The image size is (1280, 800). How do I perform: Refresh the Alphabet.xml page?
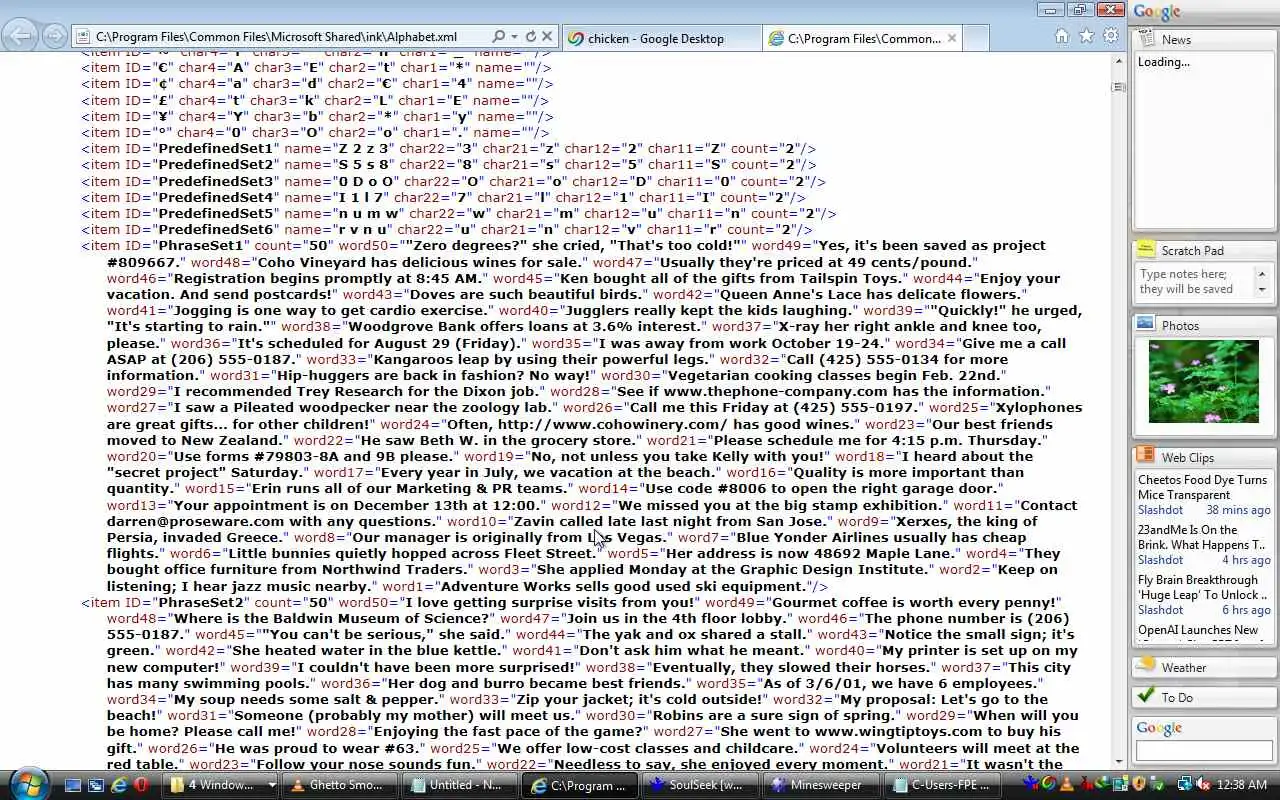tap(530, 37)
